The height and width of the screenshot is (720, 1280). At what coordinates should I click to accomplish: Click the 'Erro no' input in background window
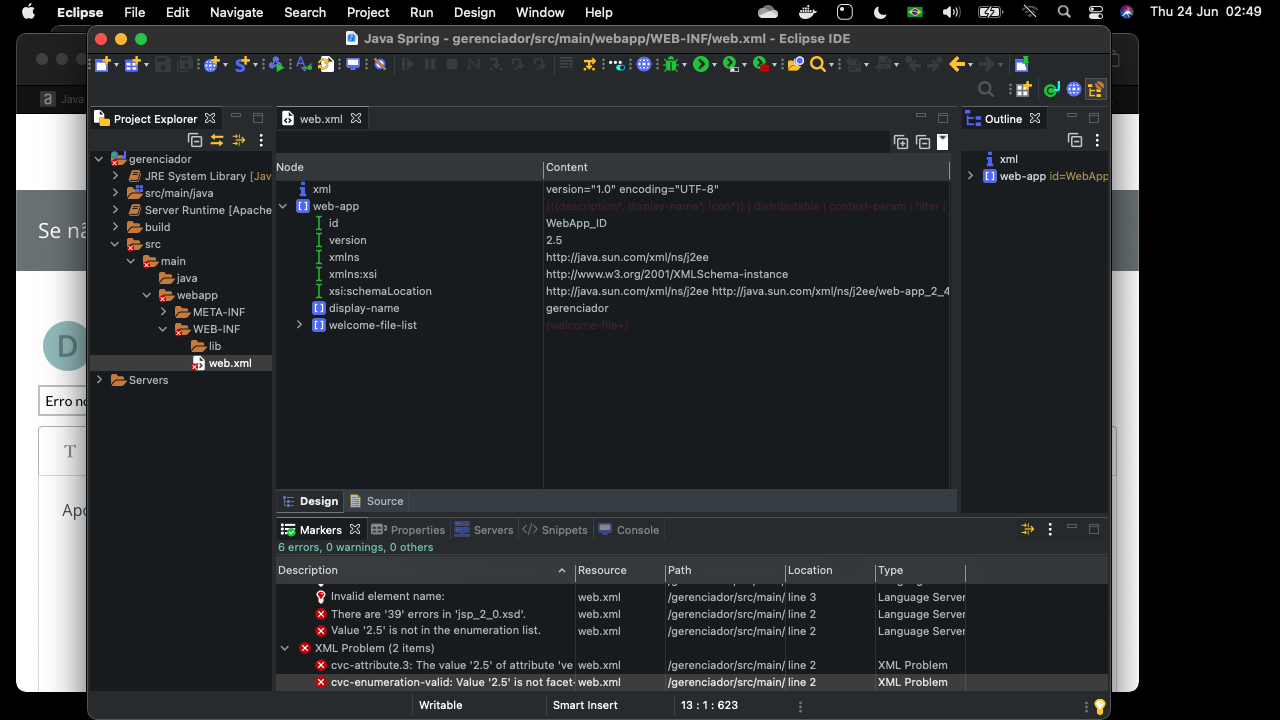[63, 401]
